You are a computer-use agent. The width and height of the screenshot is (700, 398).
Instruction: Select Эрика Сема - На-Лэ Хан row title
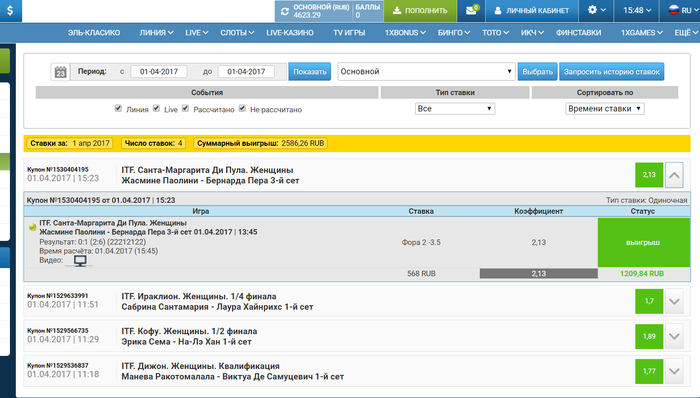click(187, 342)
